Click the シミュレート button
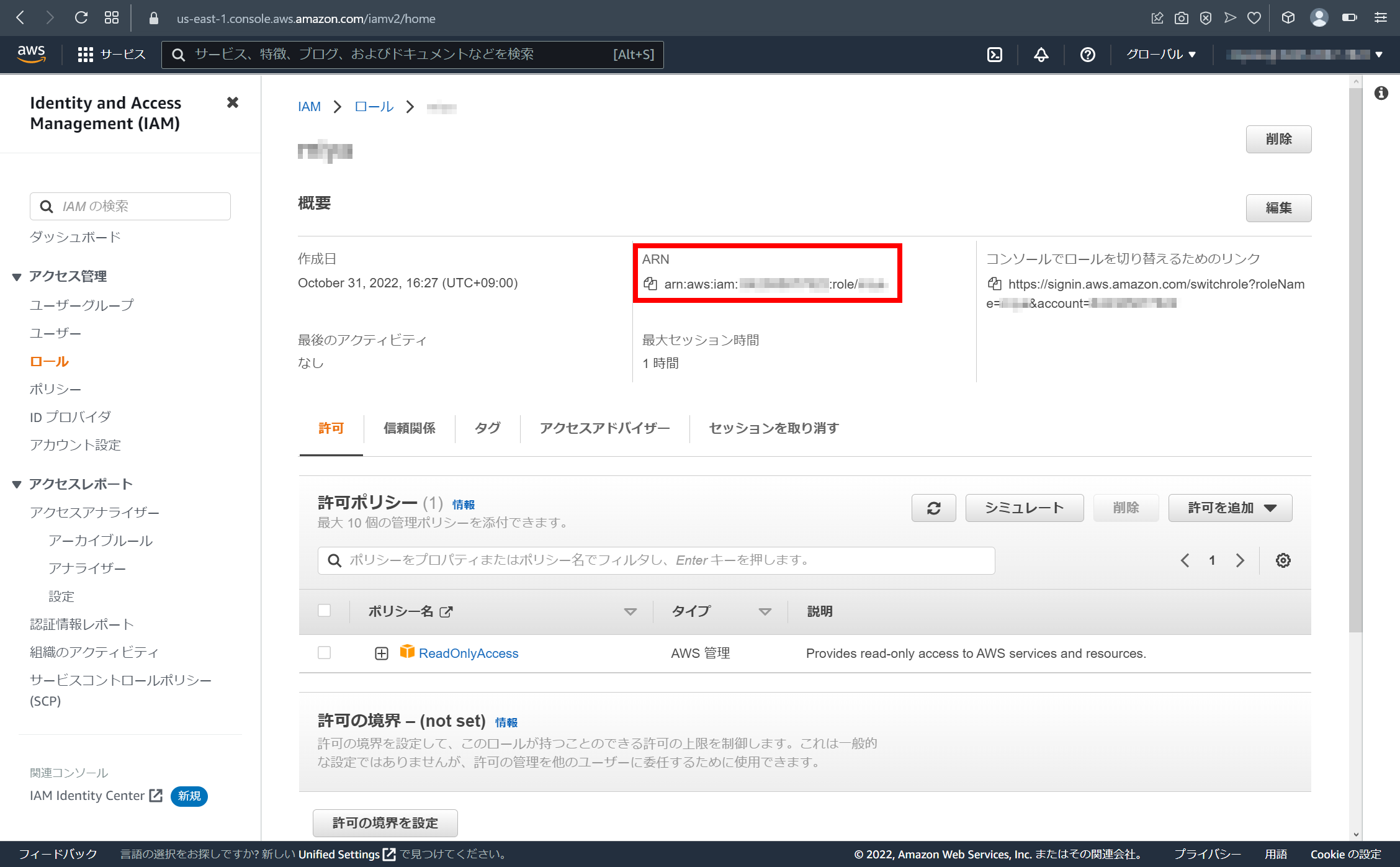This screenshot has width=1400, height=867. coord(1025,508)
